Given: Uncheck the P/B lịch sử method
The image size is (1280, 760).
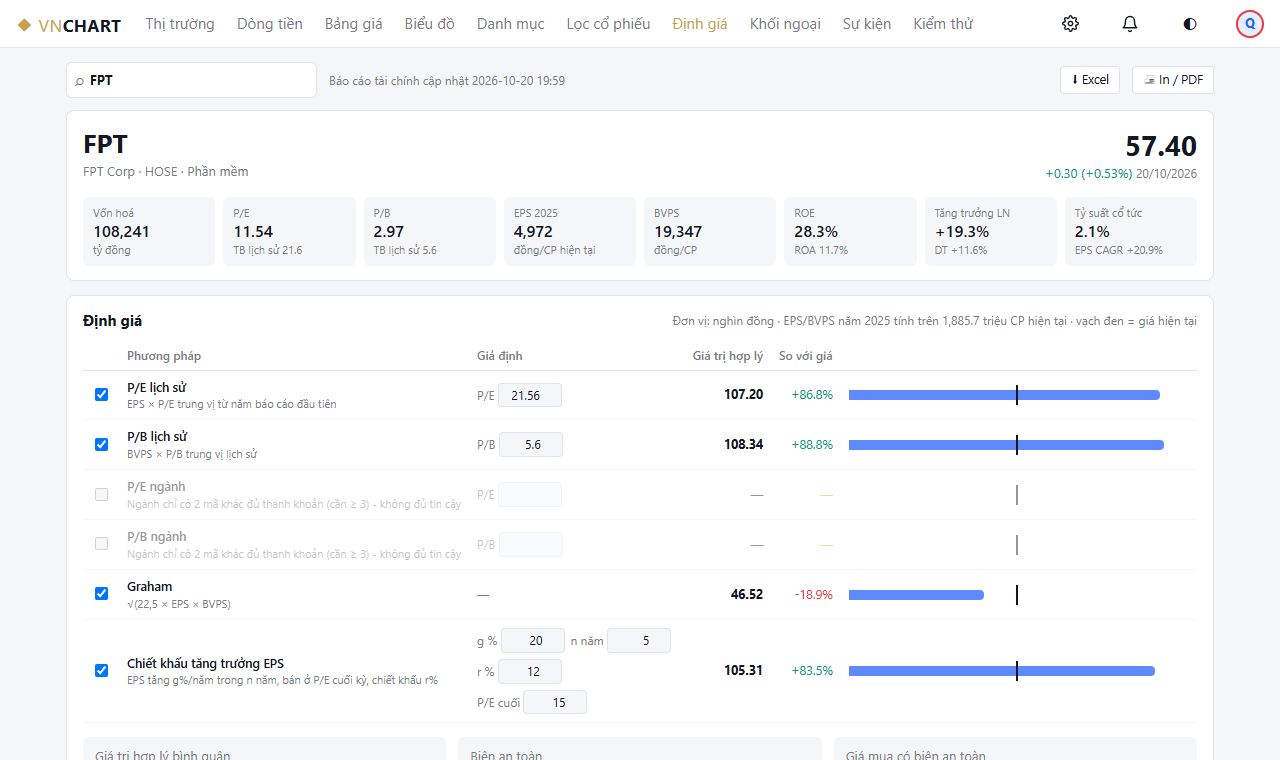Looking at the screenshot, I should click(x=101, y=445).
